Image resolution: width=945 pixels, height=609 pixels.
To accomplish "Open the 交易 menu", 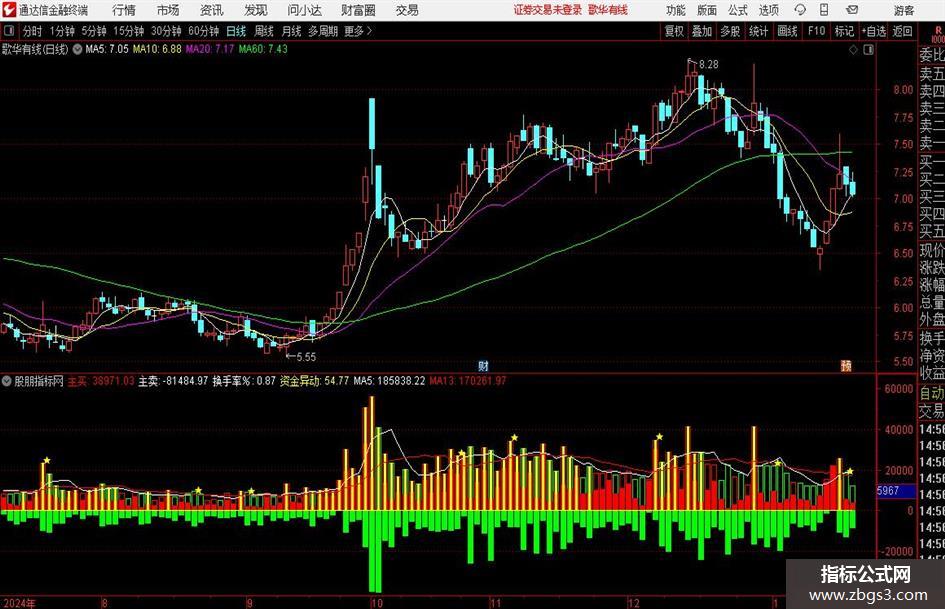I will tap(407, 10).
